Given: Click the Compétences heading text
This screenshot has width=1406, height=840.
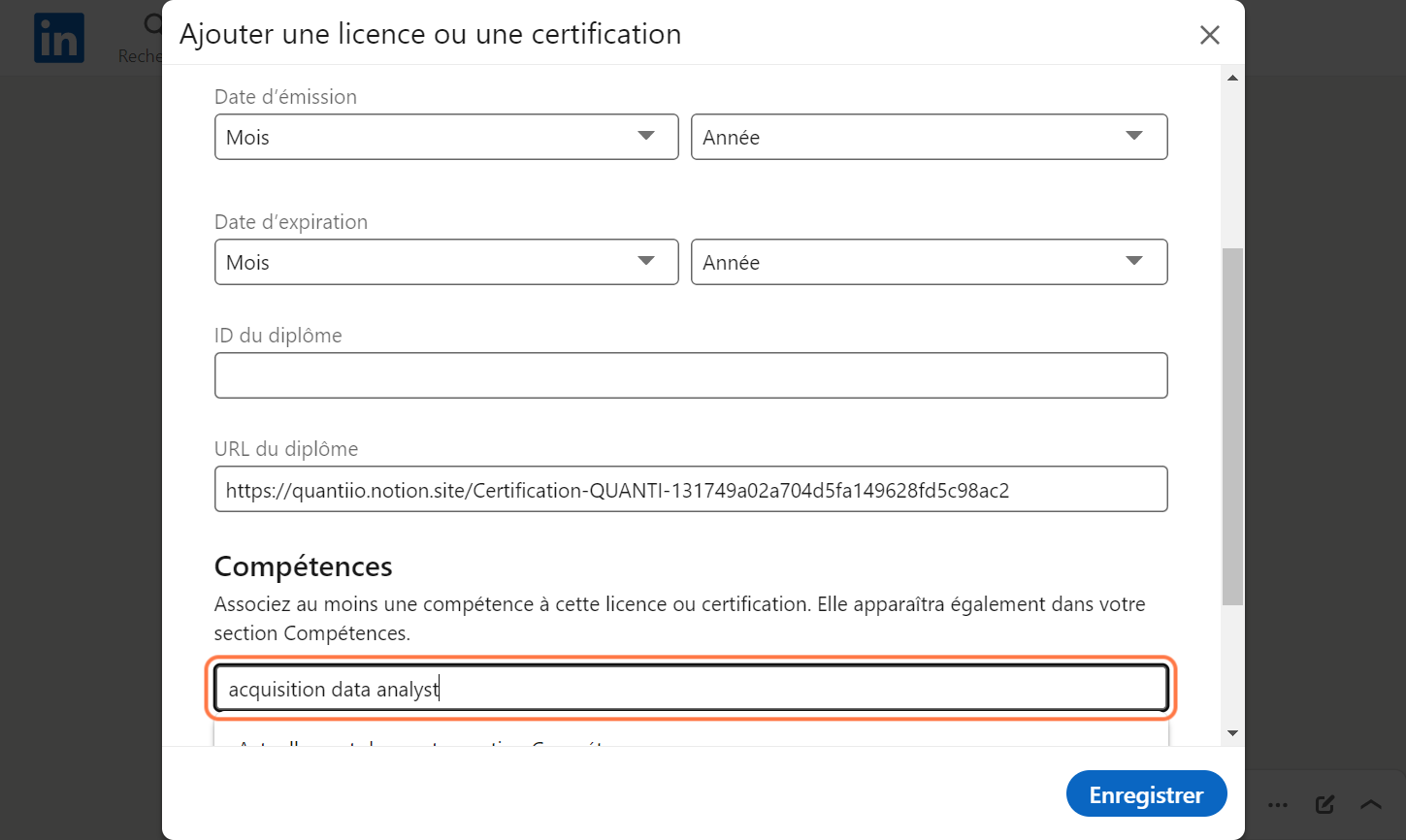Looking at the screenshot, I should click(x=303, y=565).
